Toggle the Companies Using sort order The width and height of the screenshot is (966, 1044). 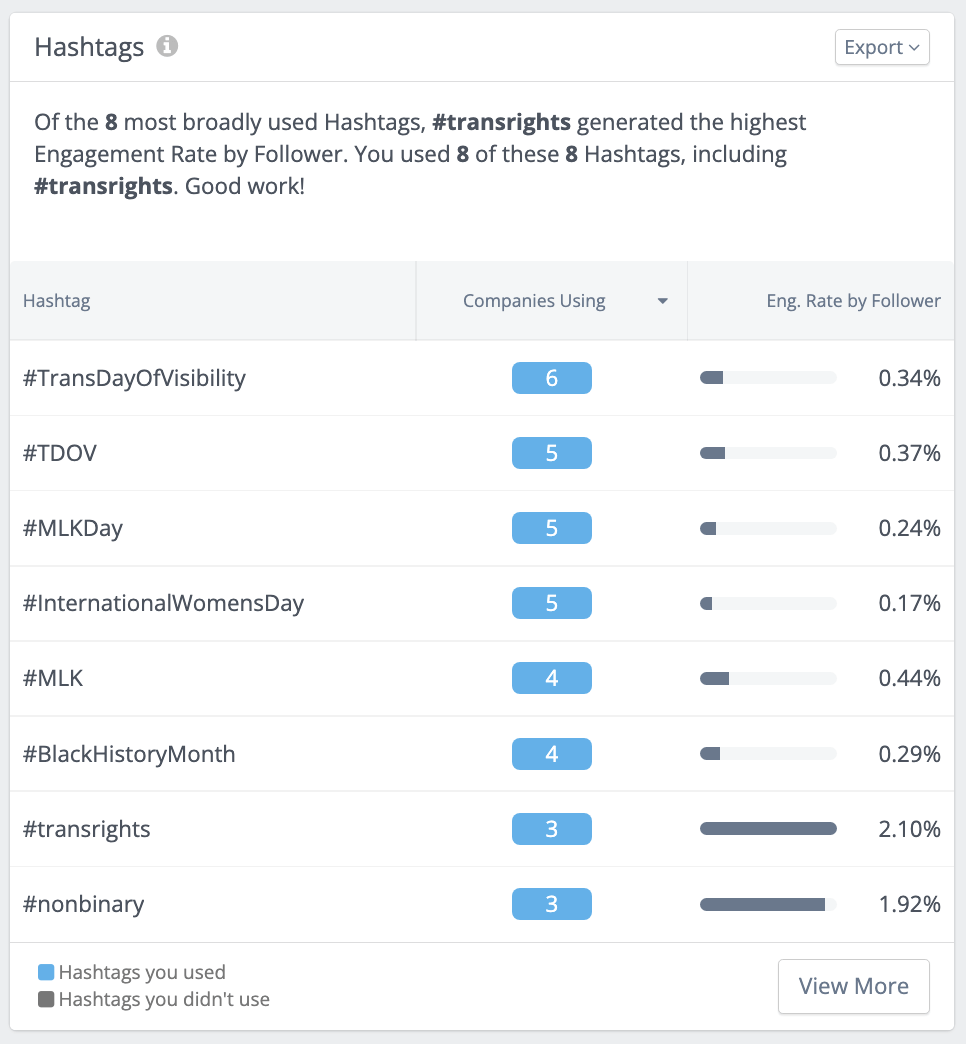[533, 300]
